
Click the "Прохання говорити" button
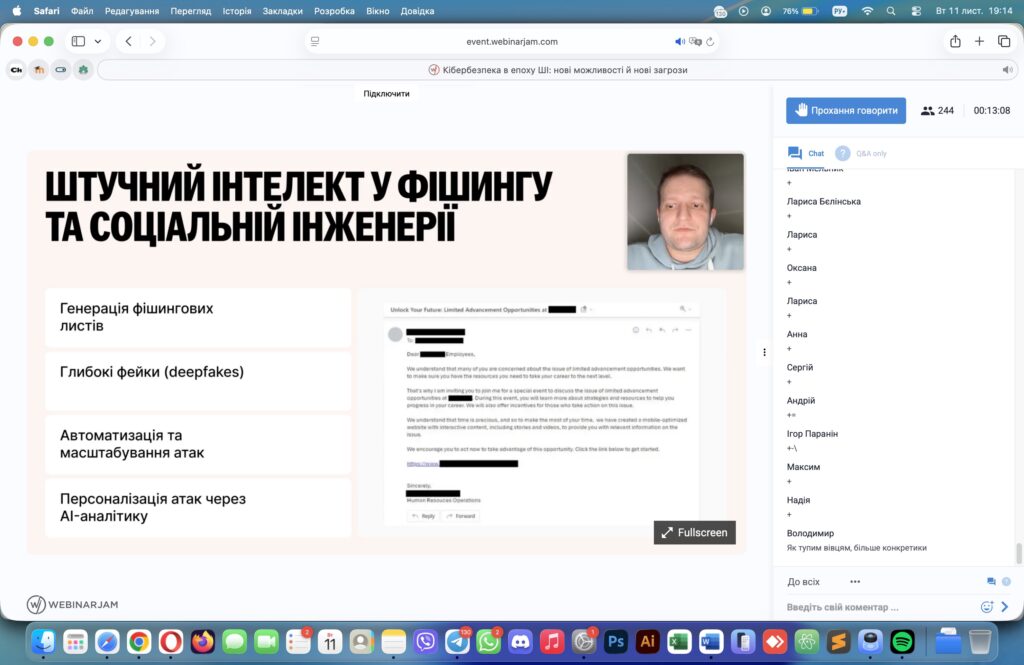(x=846, y=111)
